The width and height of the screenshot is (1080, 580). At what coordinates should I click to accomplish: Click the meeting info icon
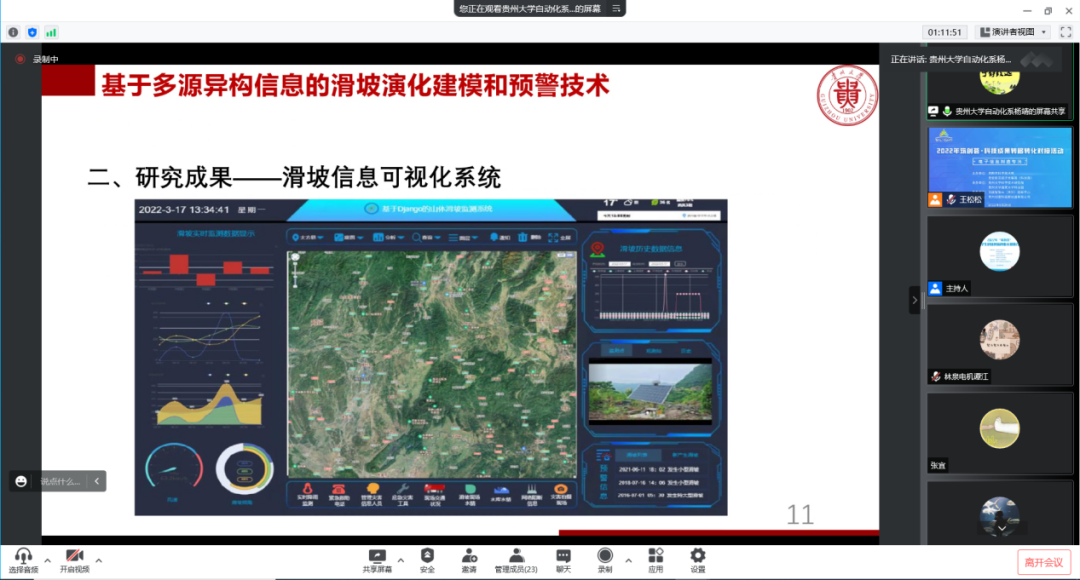pyautogui.click(x=13, y=32)
